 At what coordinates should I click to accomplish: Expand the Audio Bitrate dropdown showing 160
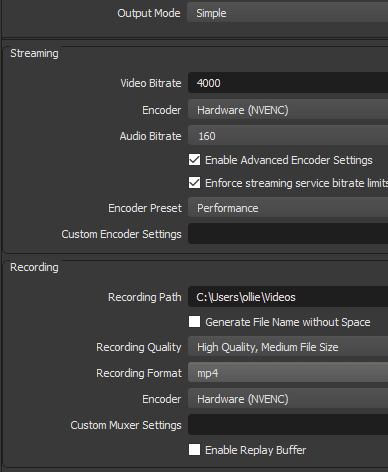[288, 136]
